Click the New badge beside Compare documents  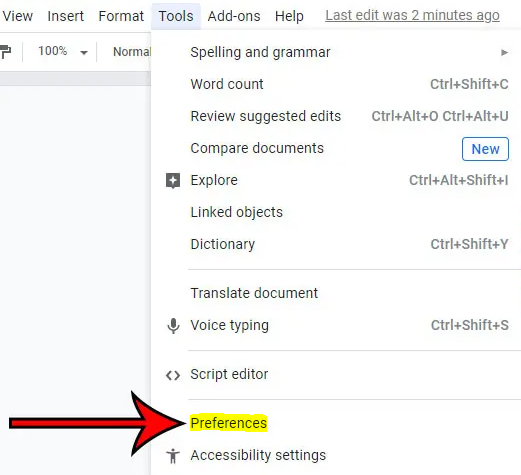pyautogui.click(x=485, y=149)
